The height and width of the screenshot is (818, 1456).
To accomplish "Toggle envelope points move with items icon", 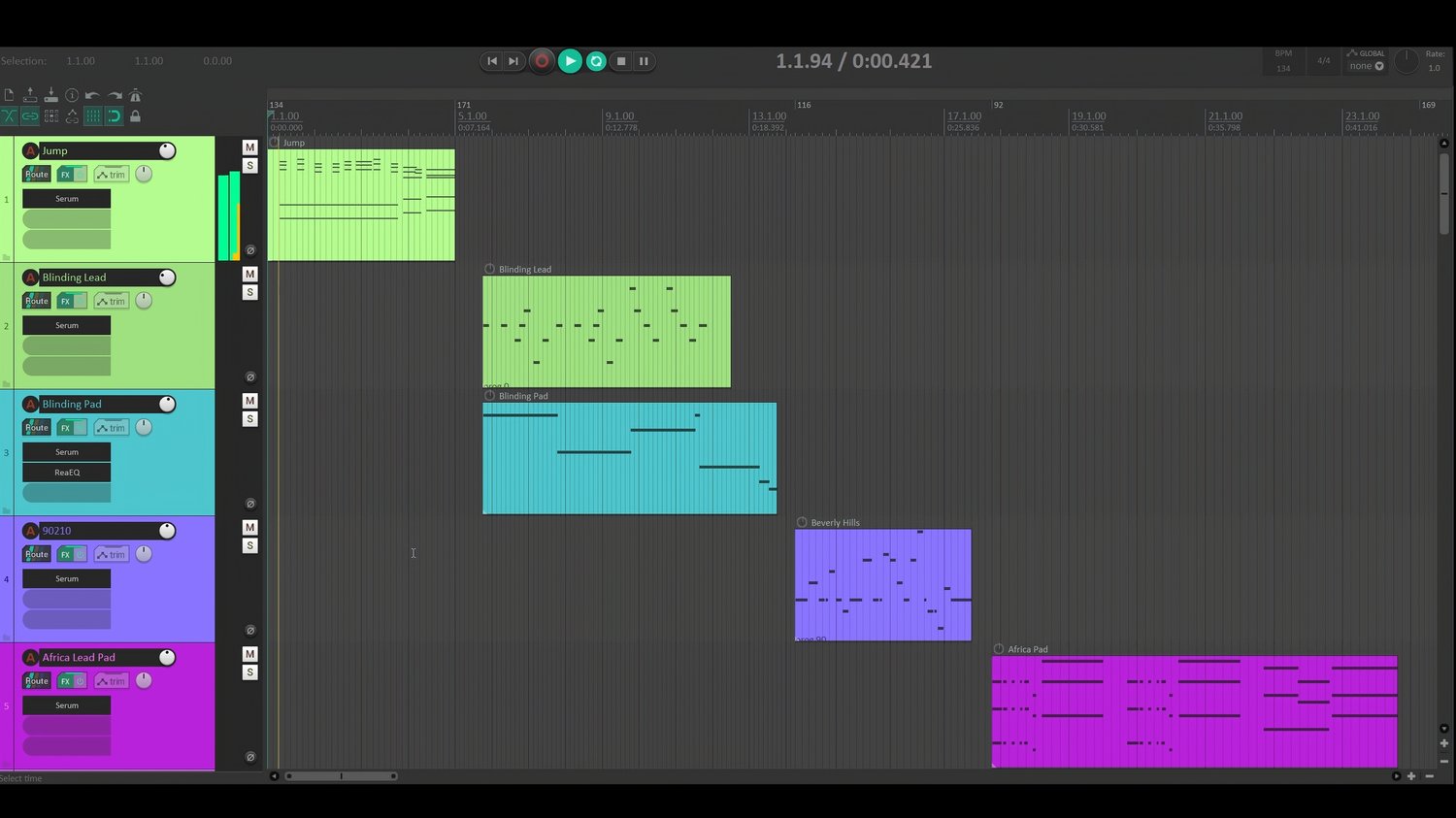I will pyautogui.click(x=72, y=116).
